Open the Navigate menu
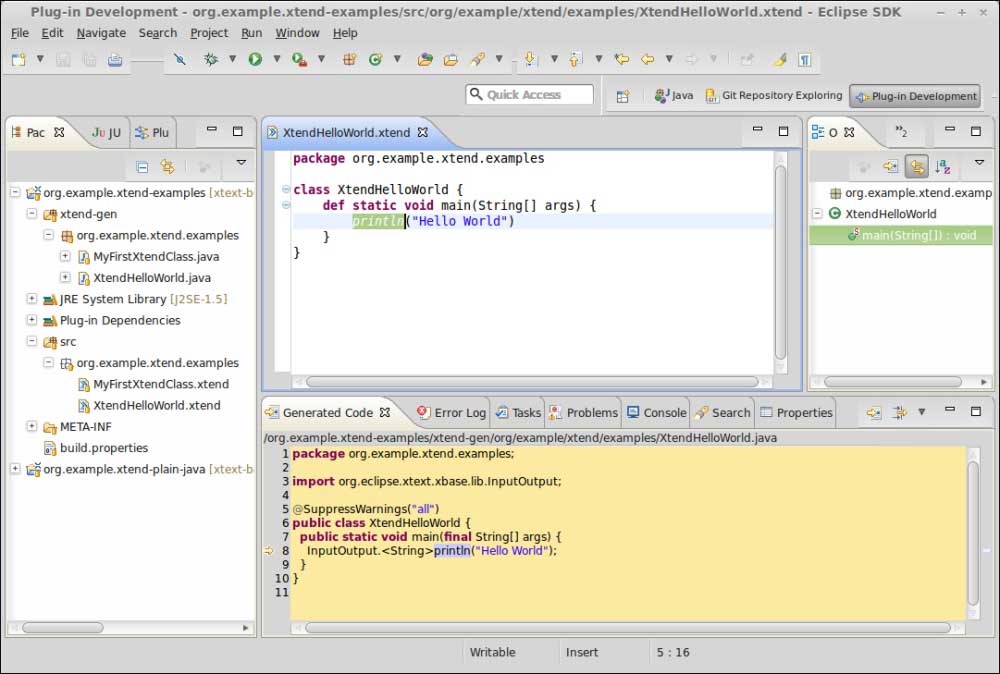This screenshot has height=674, width=1000. 101,33
